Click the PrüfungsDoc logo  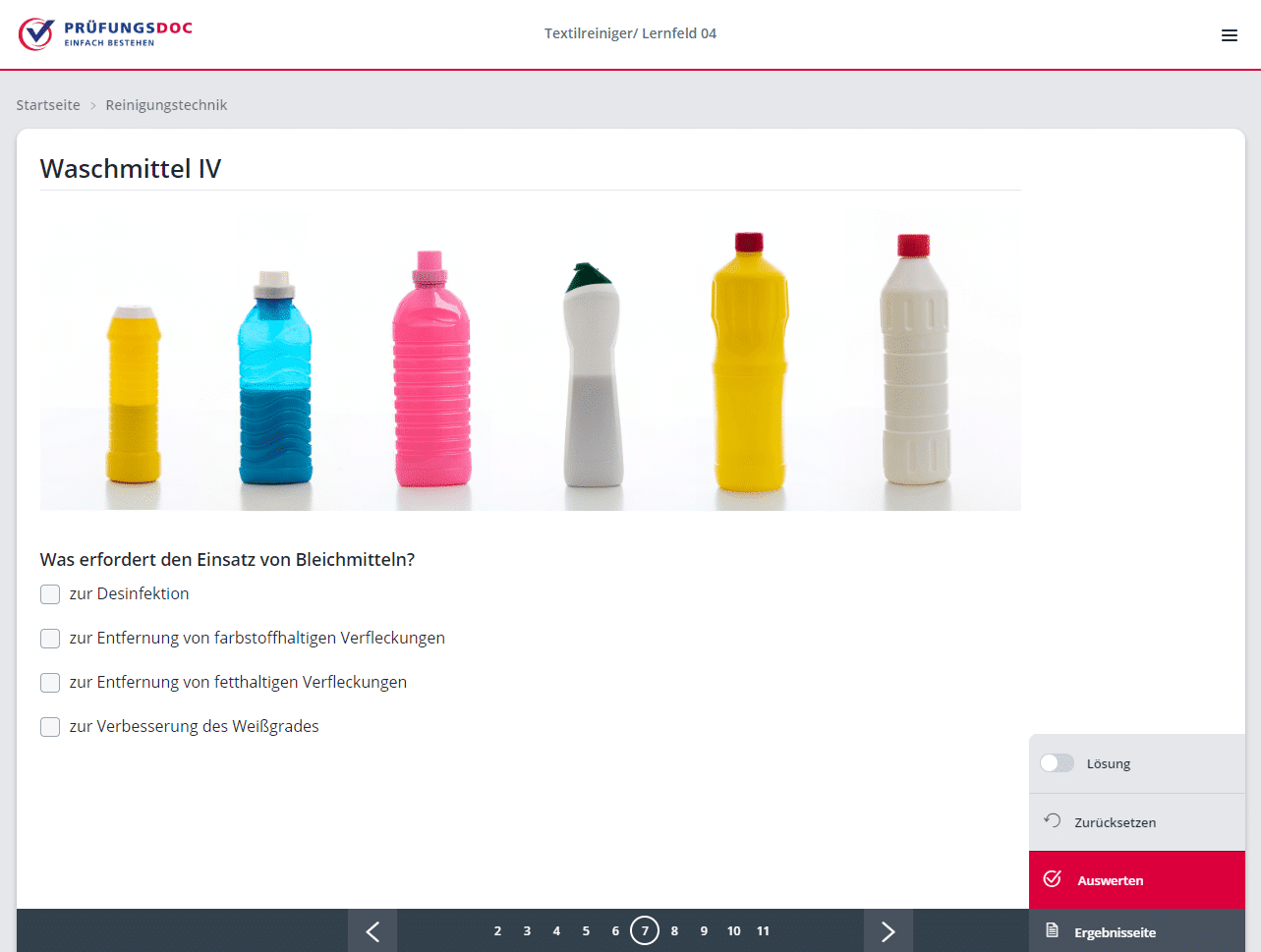click(105, 33)
